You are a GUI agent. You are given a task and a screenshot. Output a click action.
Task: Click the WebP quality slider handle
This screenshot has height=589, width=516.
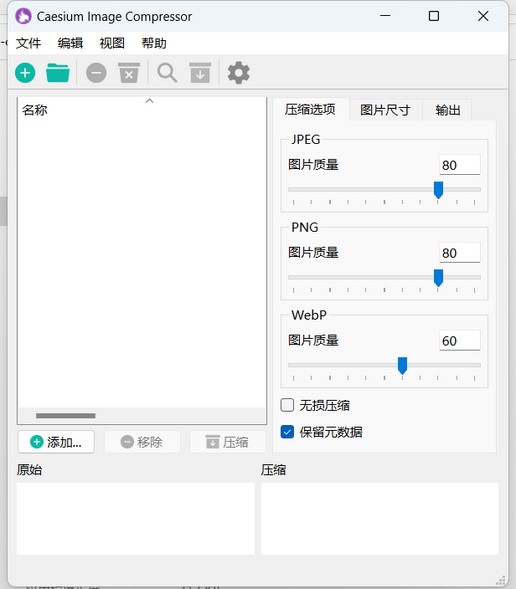pos(402,365)
